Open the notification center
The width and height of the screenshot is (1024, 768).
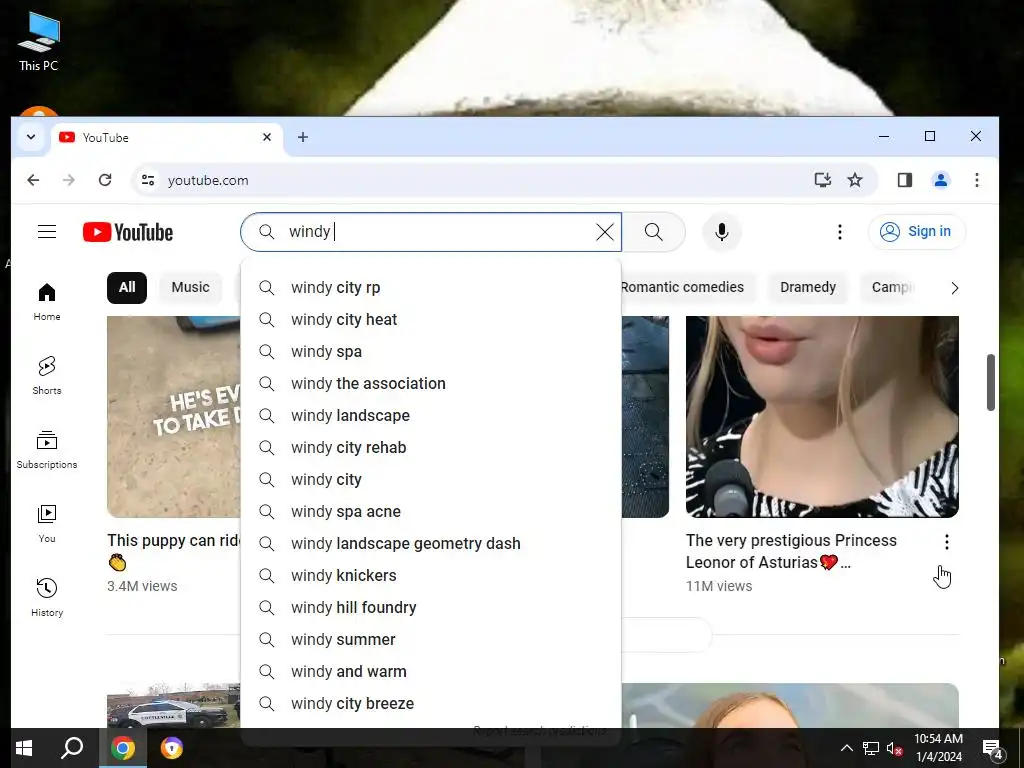point(993,748)
